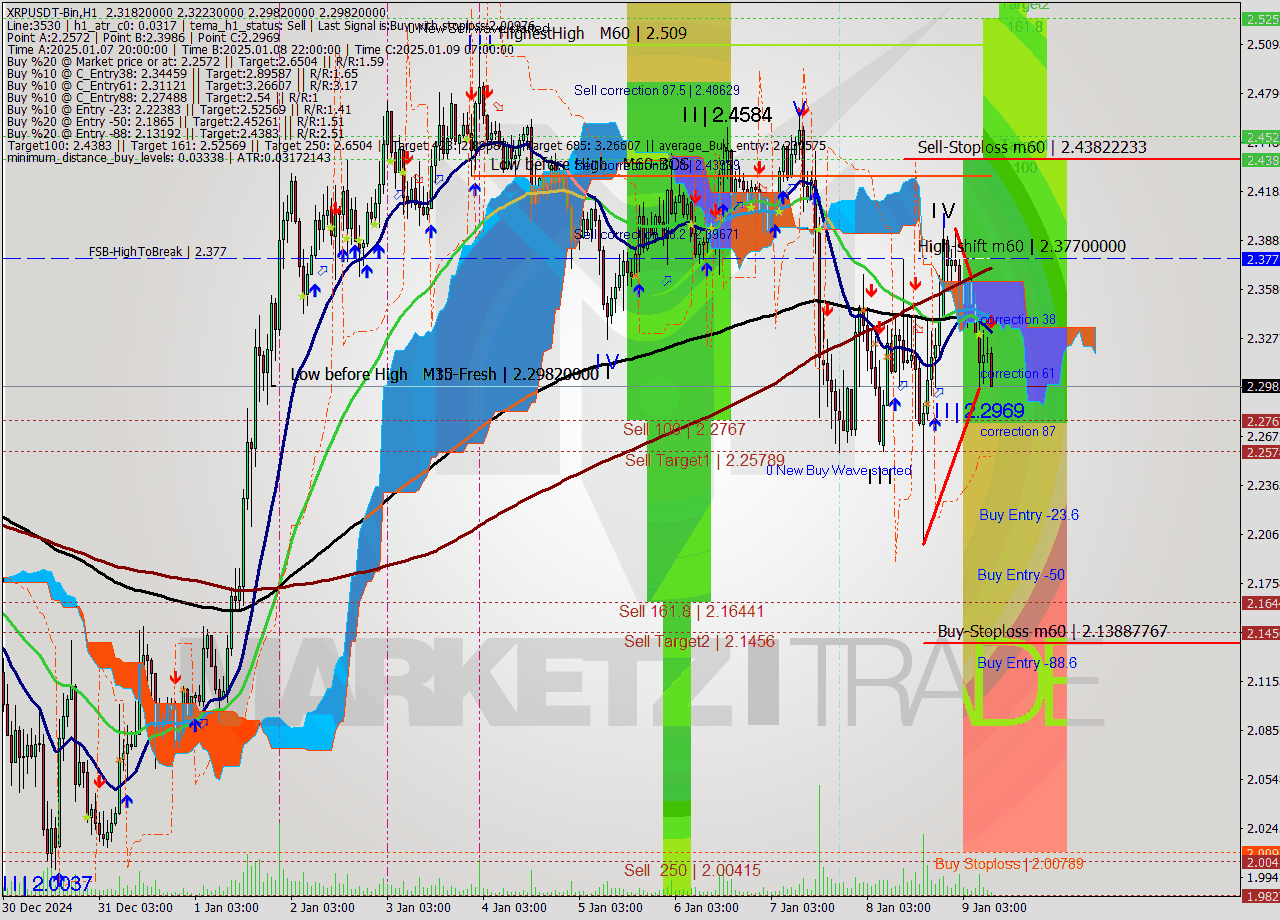Click the '1 Jan 03:00' date axis label
1280x920 pixels.
pos(226,908)
